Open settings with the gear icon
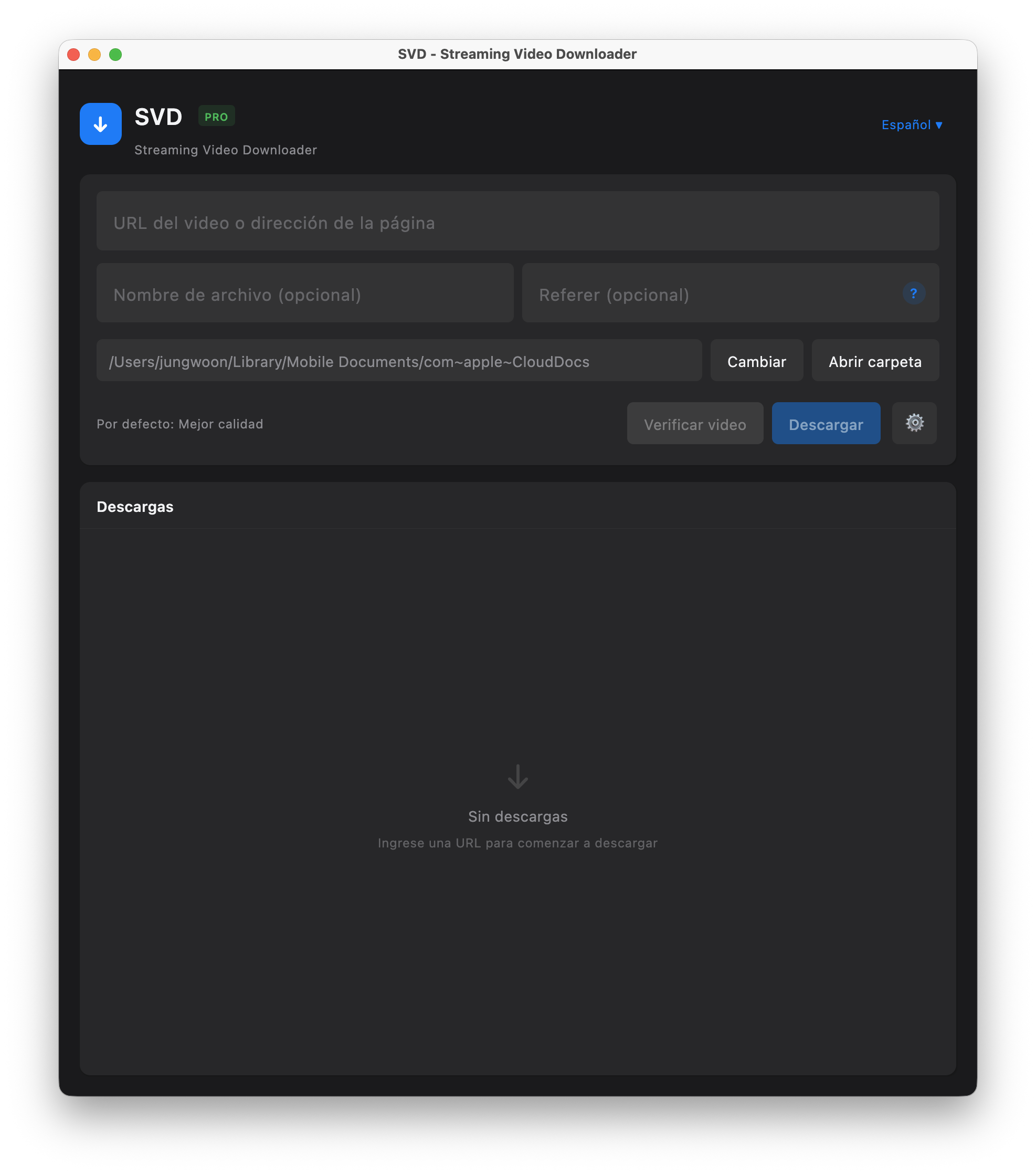 click(x=914, y=423)
